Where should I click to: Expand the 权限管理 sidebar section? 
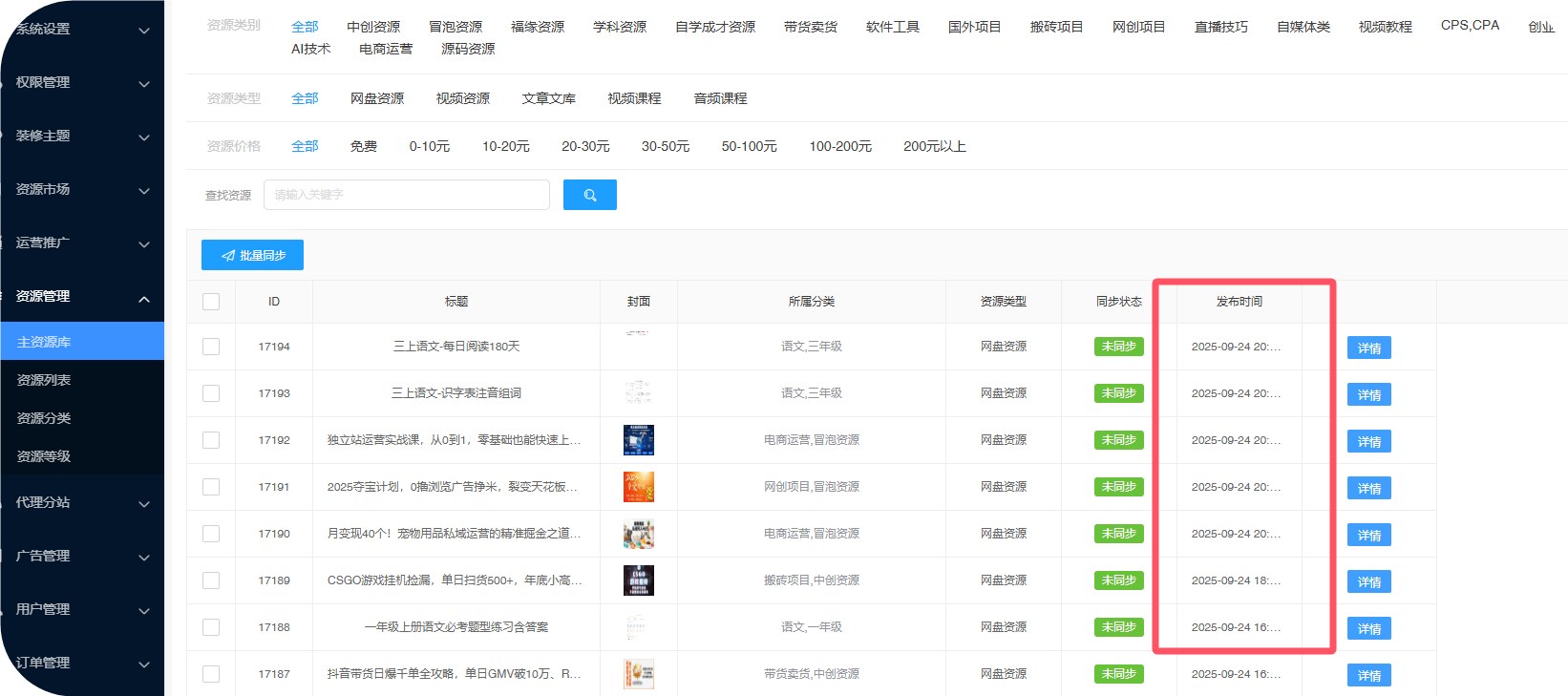[81, 83]
